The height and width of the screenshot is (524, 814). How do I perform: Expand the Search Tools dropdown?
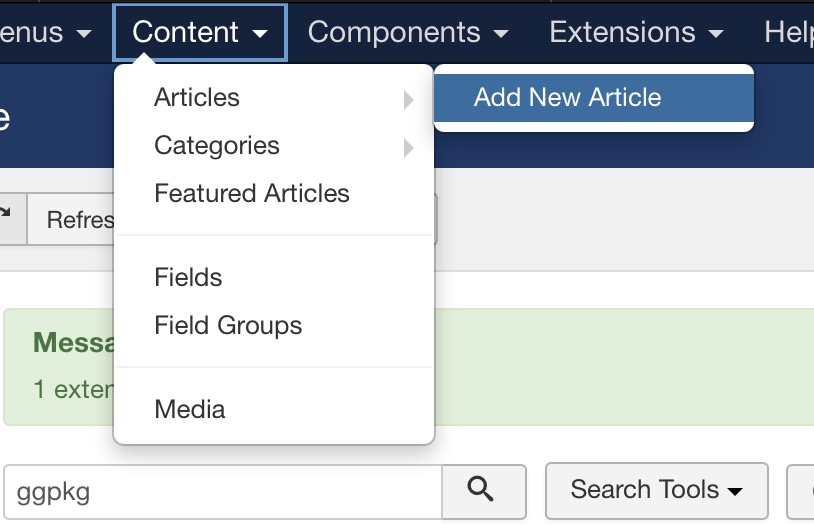[656, 490]
